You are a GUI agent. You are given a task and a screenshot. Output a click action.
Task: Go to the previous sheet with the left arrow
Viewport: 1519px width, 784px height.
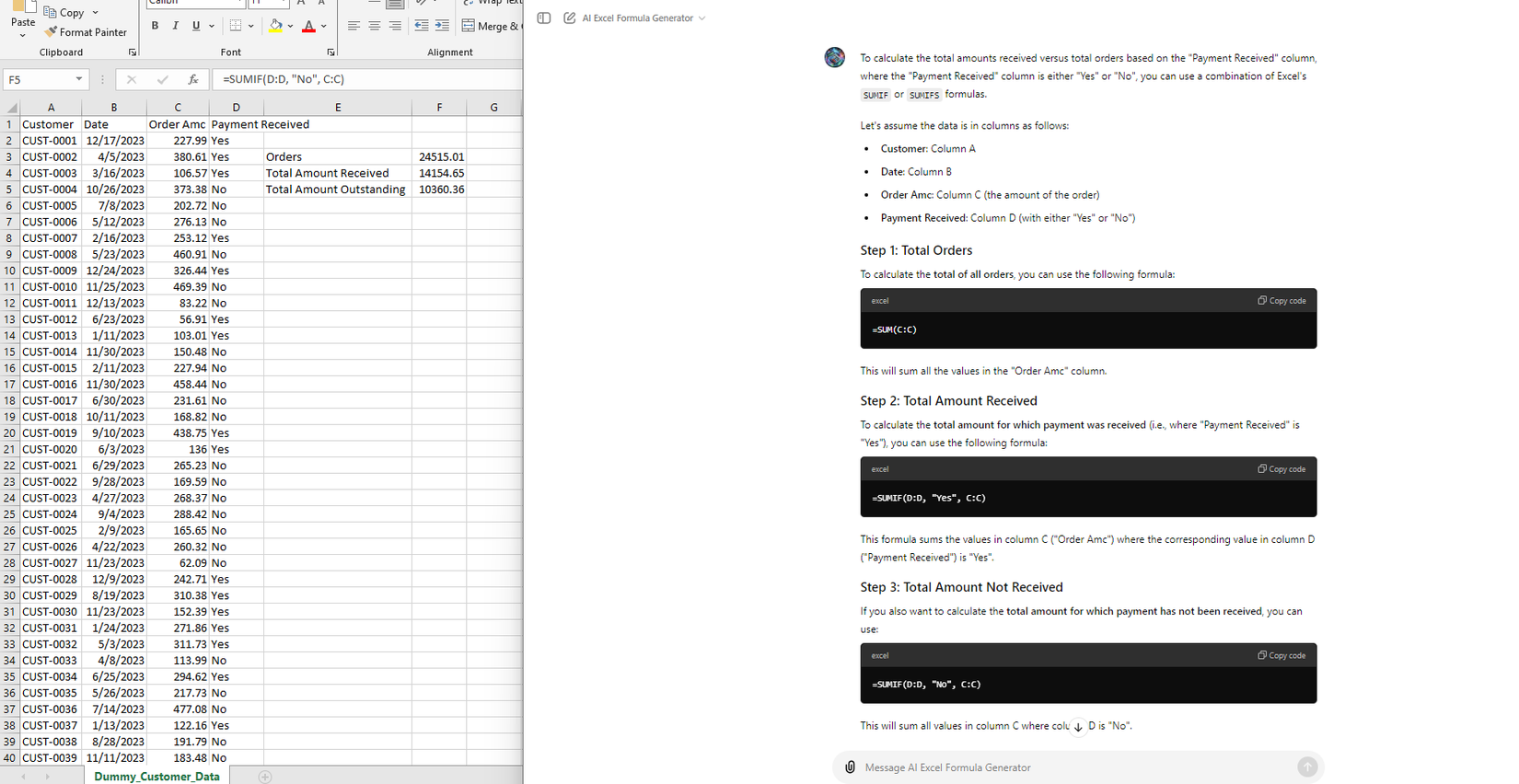click(23, 777)
